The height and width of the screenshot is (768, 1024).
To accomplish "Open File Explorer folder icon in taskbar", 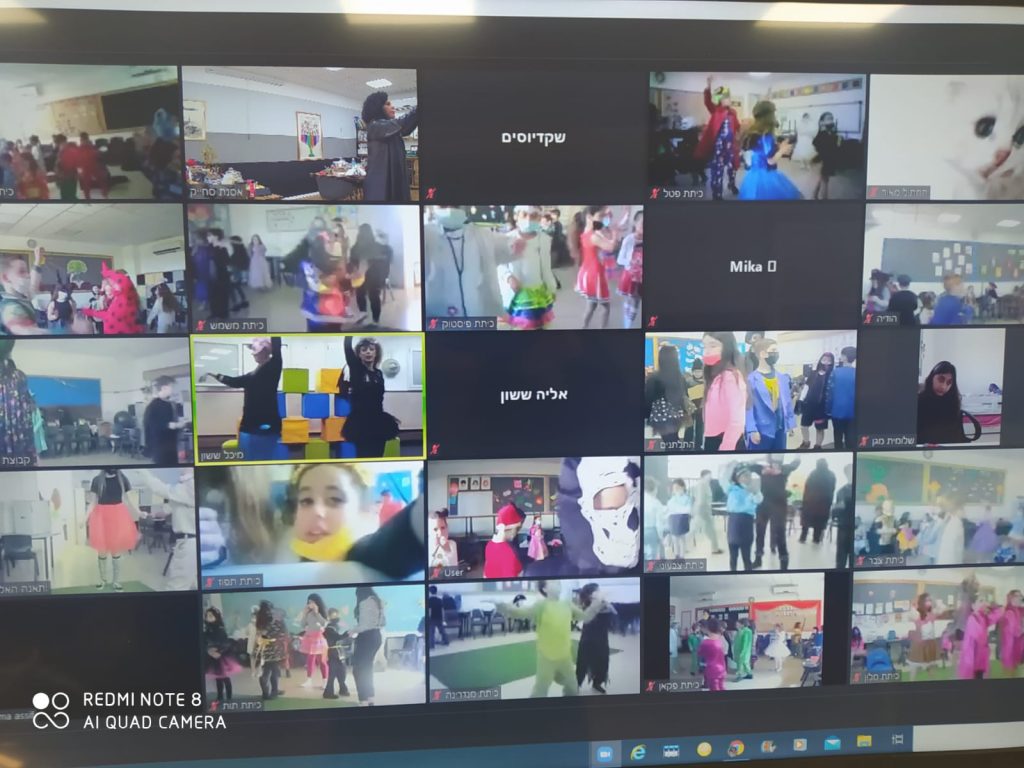I will click(864, 741).
